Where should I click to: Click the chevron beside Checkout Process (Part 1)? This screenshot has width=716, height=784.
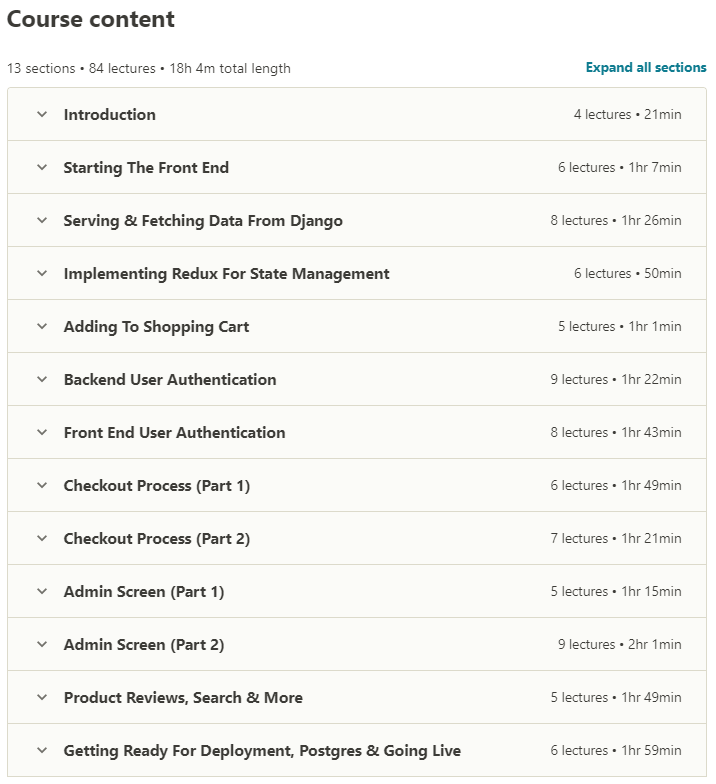42,485
